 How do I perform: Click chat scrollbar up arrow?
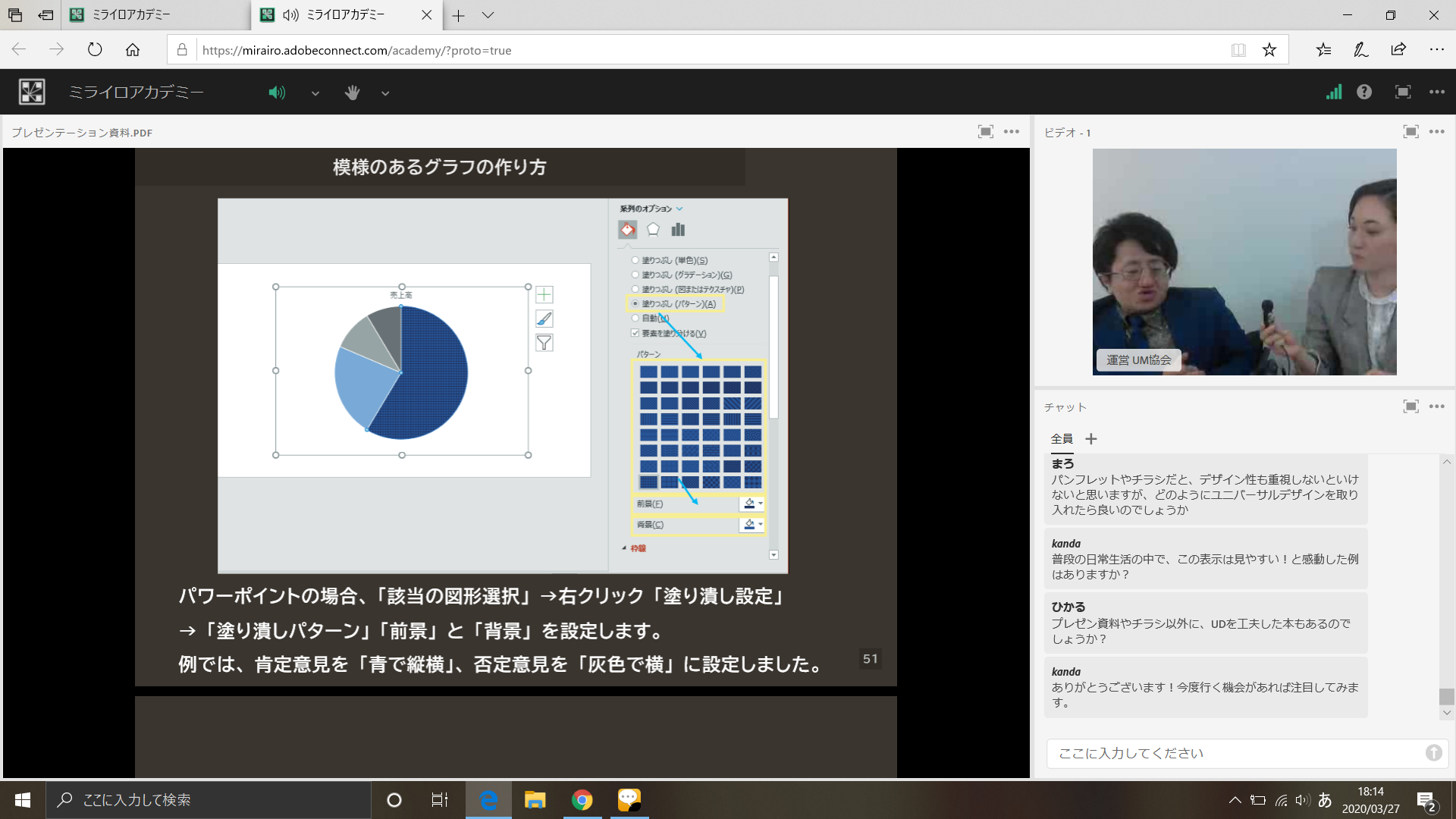(1447, 462)
